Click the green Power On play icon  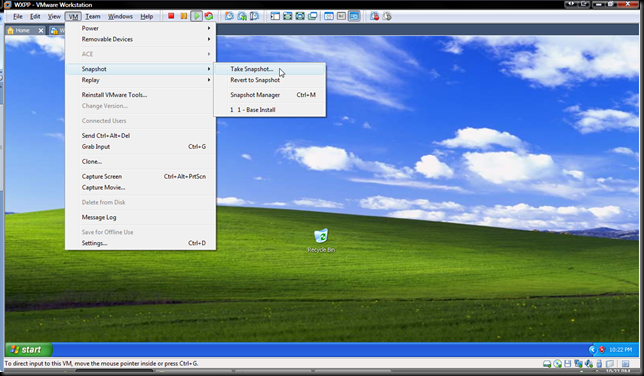point(197,16)
